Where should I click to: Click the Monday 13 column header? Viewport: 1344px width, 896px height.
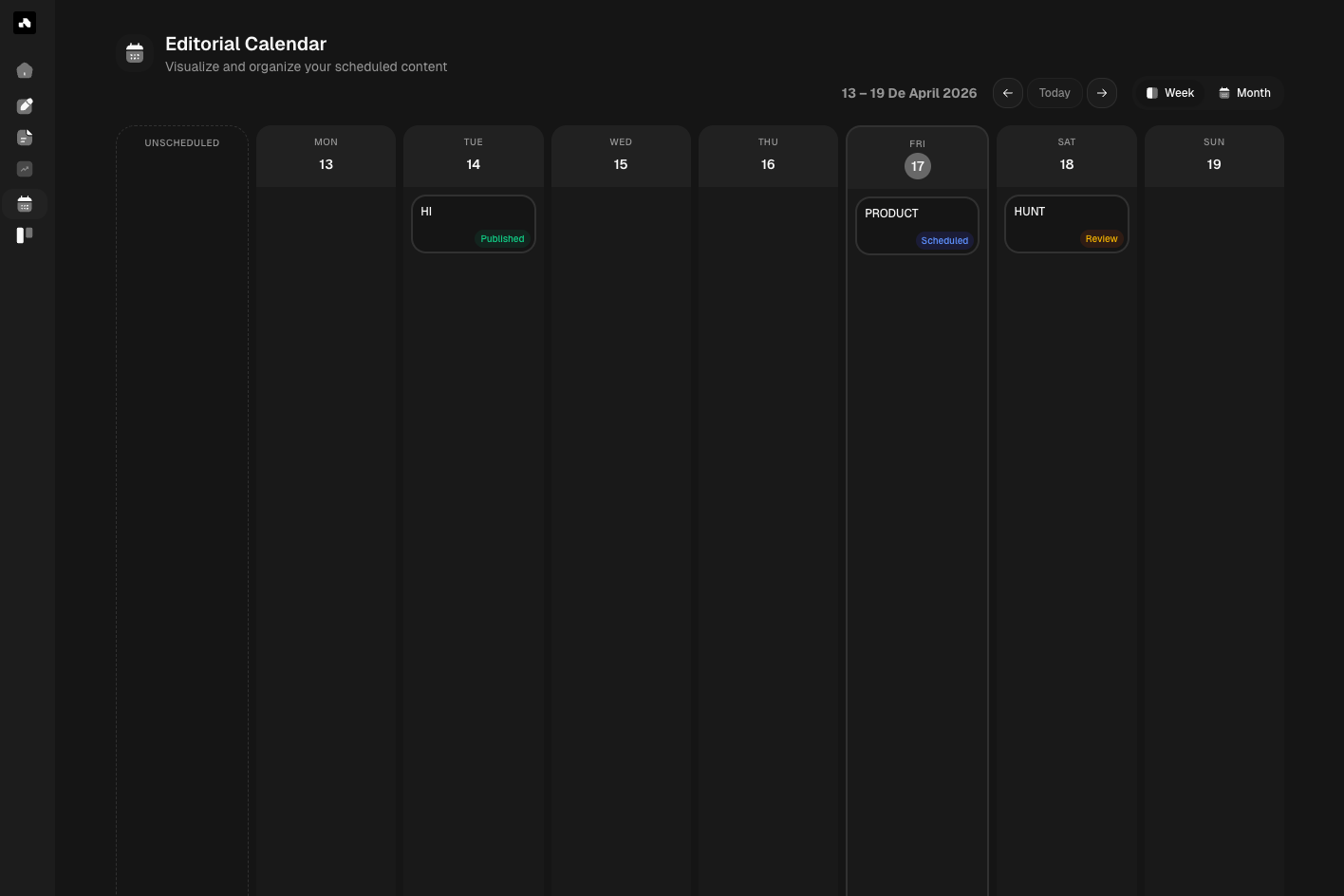pyautogui.click(x=326, y=156)
